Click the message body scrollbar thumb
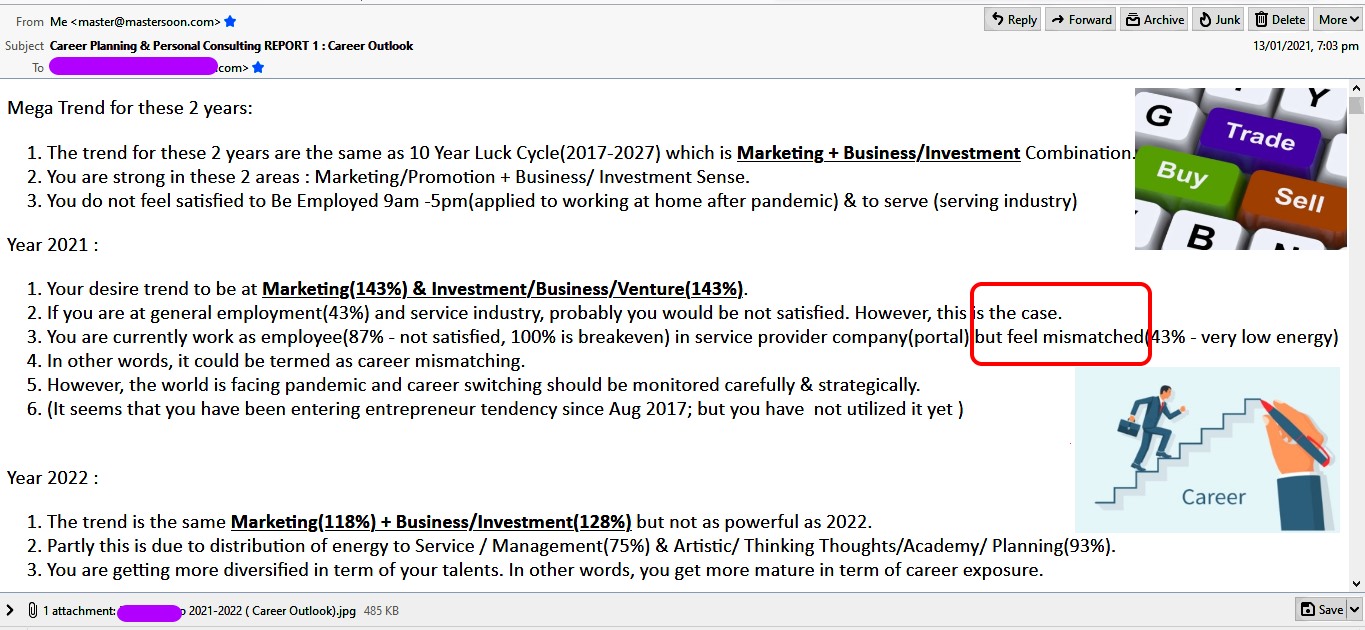1365x630 pixels. pyautogui.click(x=1356, y=105)
